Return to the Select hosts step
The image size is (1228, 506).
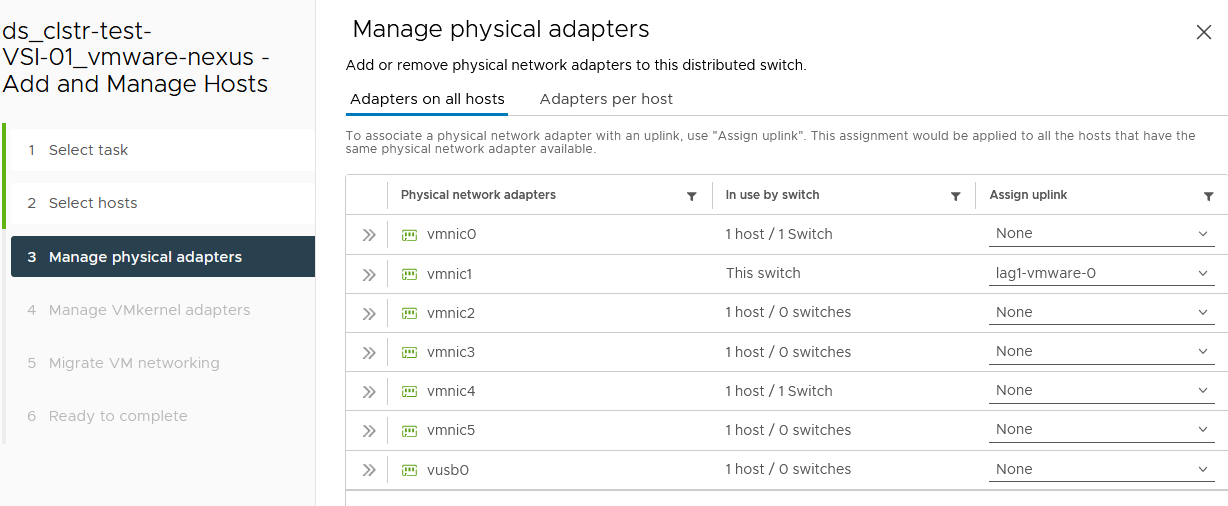pyautogui.click(x=93, y=203)
